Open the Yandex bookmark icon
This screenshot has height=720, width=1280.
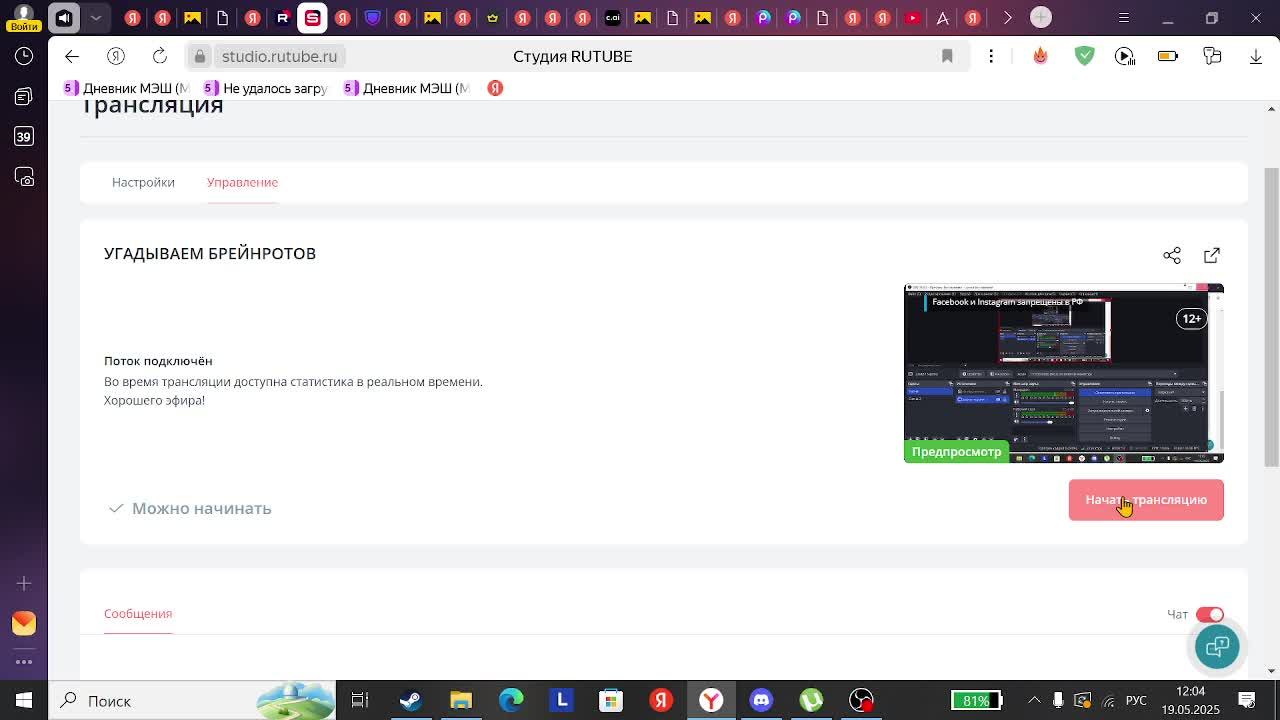495,88
